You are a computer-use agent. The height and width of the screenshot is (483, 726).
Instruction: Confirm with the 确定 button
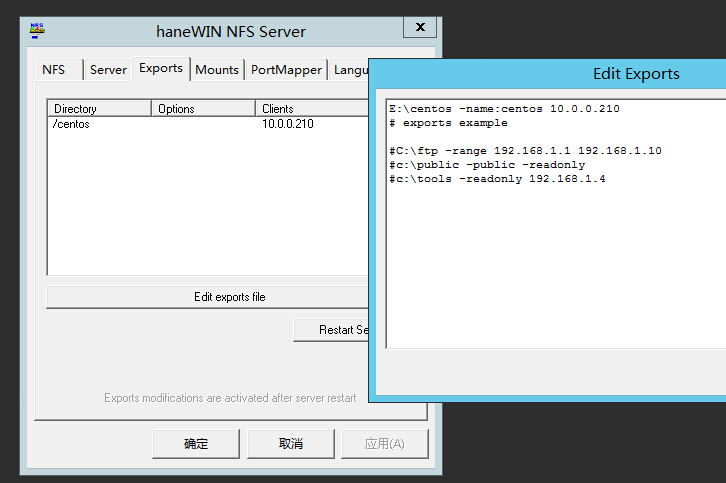pyautogui.click(x=196, y=443)
